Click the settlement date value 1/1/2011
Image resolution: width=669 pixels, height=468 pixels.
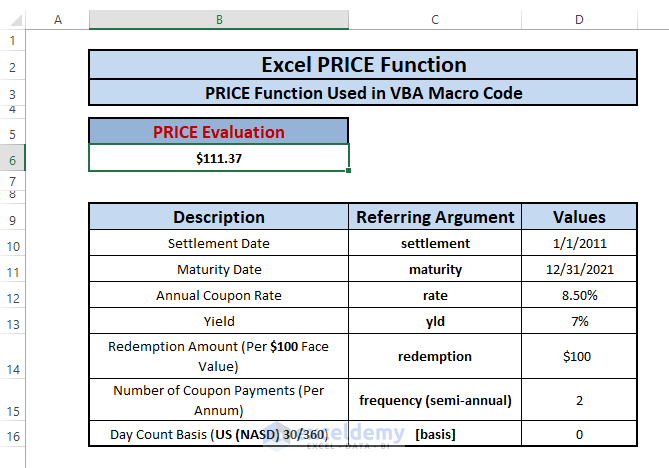(579, 243)
